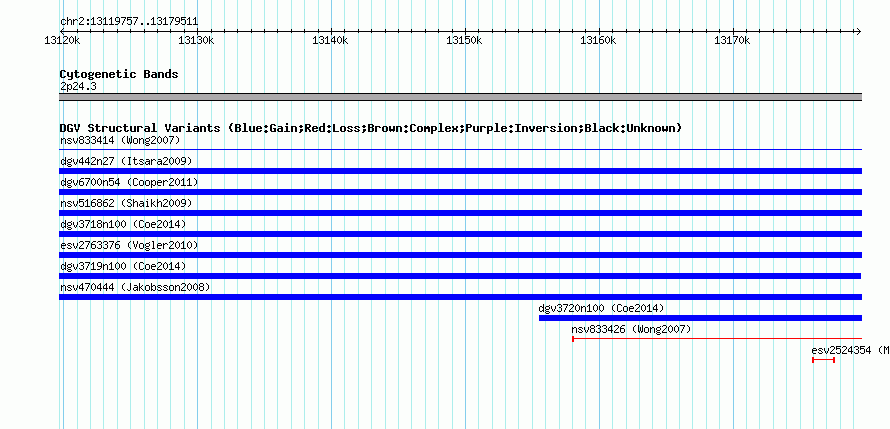Screen dimensions: 890x429
Task: Open dgv6700n54 (Cooper2011) variant label
Action: (129, 182)
